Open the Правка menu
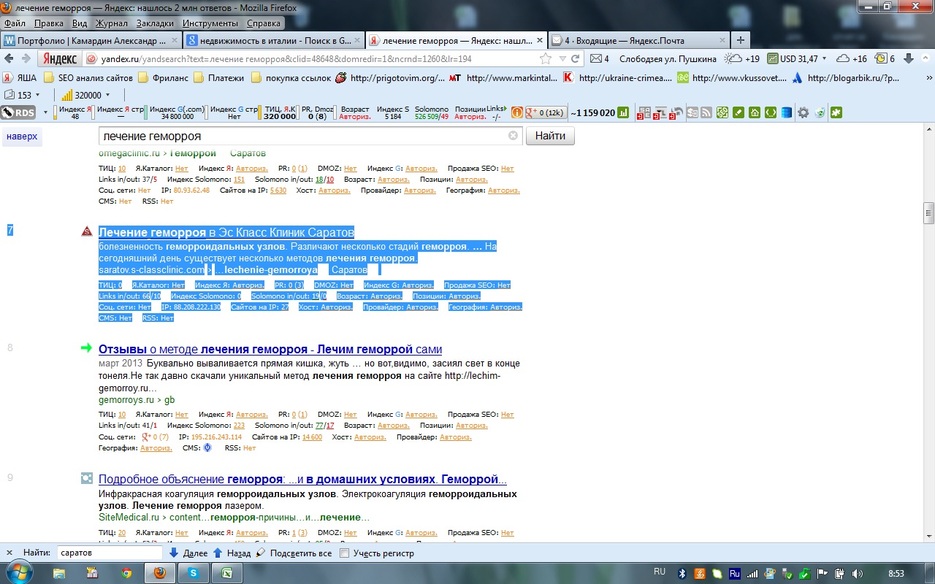Image resolution: width=935 pixels, height=584 pixels. (x=49, y=23)
